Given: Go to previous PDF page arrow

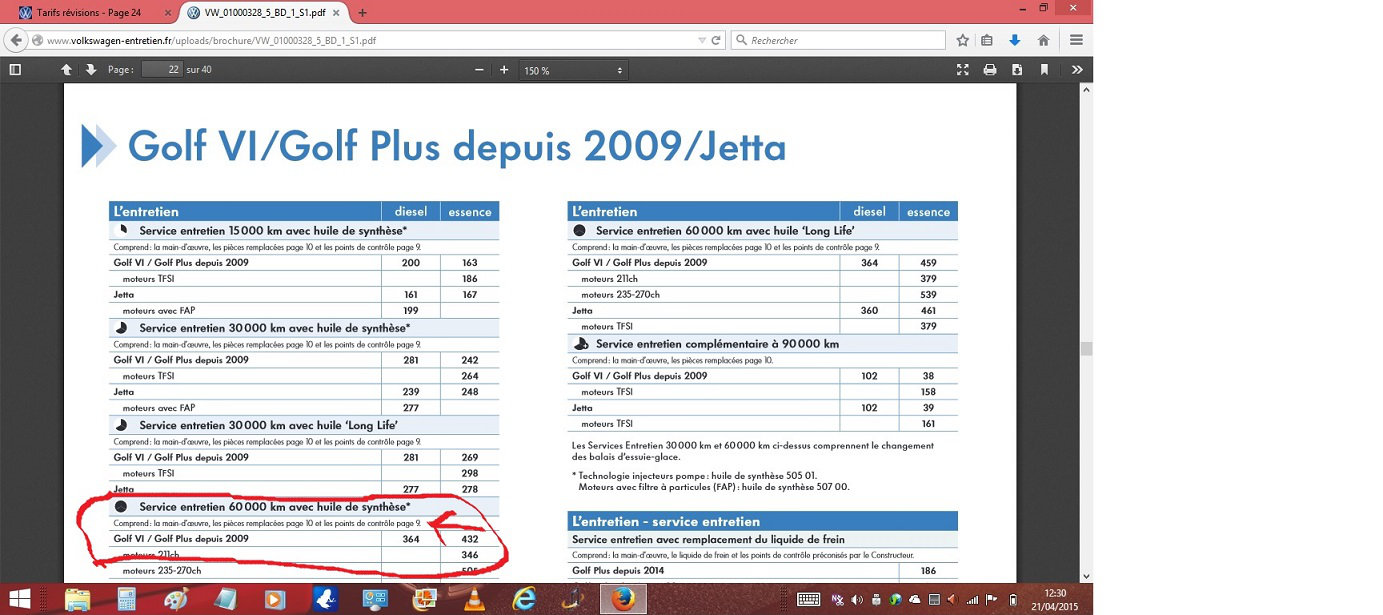Looking at the screenshot, I should click(x=66, y=70).
